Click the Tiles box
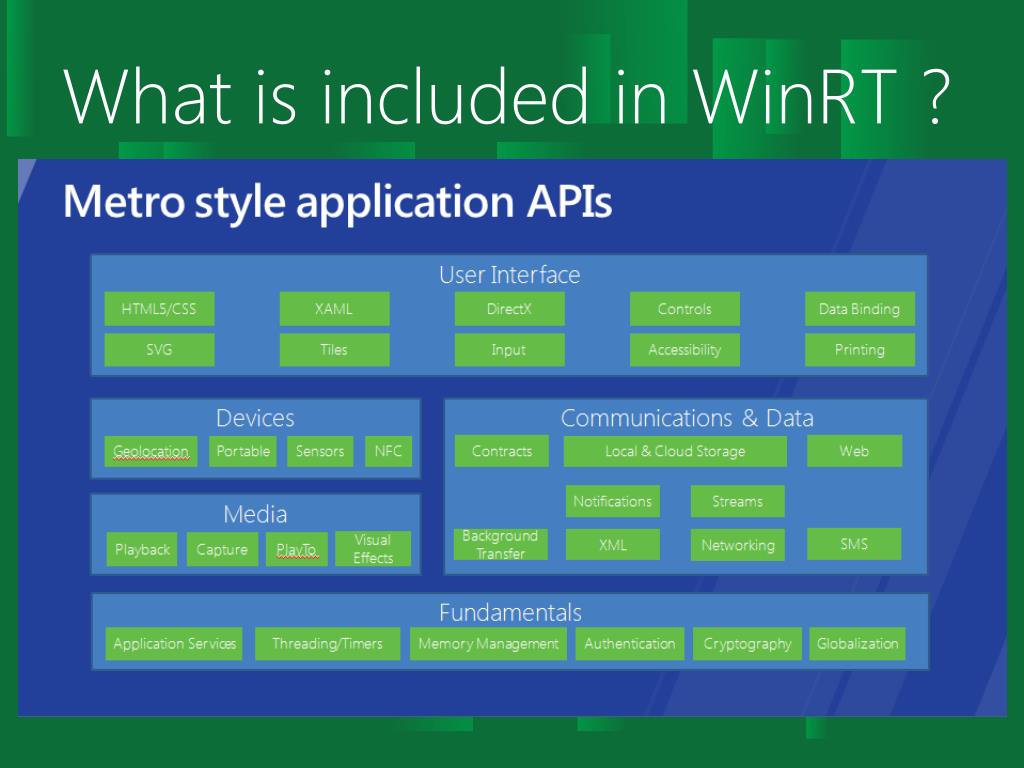Image resolution: width=1024 pixels, height=768 pixels. coord(334,349)
